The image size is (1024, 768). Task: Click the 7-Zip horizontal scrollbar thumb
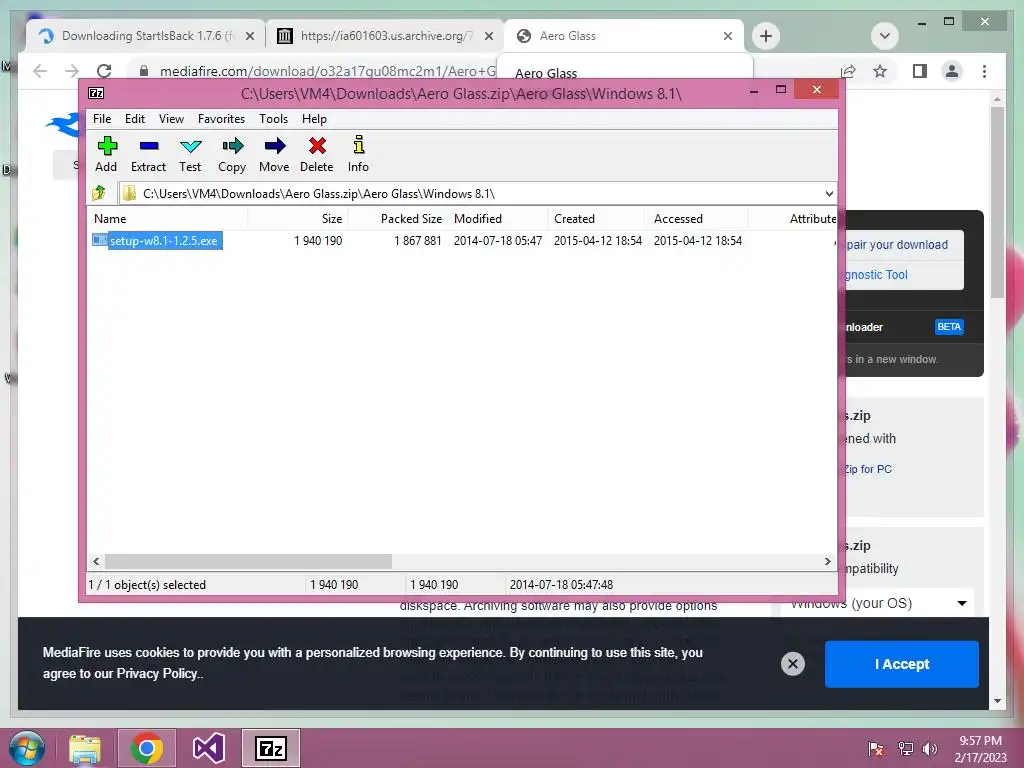coord(248,562)
